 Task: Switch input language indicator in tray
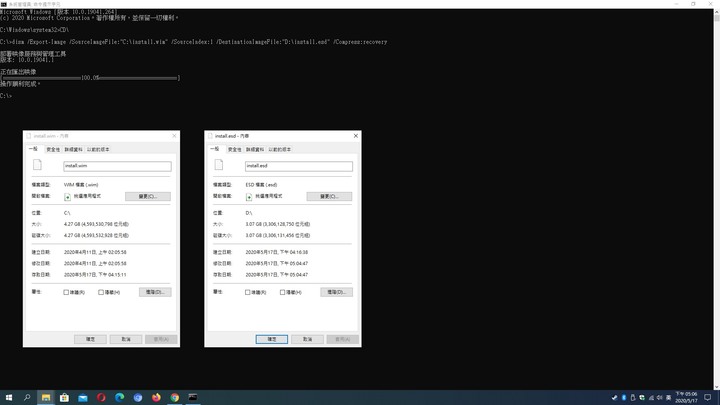[669, 398]
